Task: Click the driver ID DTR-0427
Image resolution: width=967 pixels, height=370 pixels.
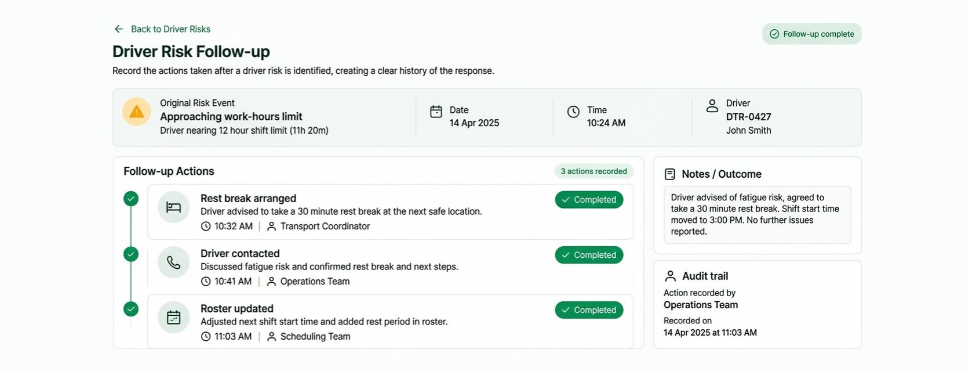Action: (x=749, y=117)
